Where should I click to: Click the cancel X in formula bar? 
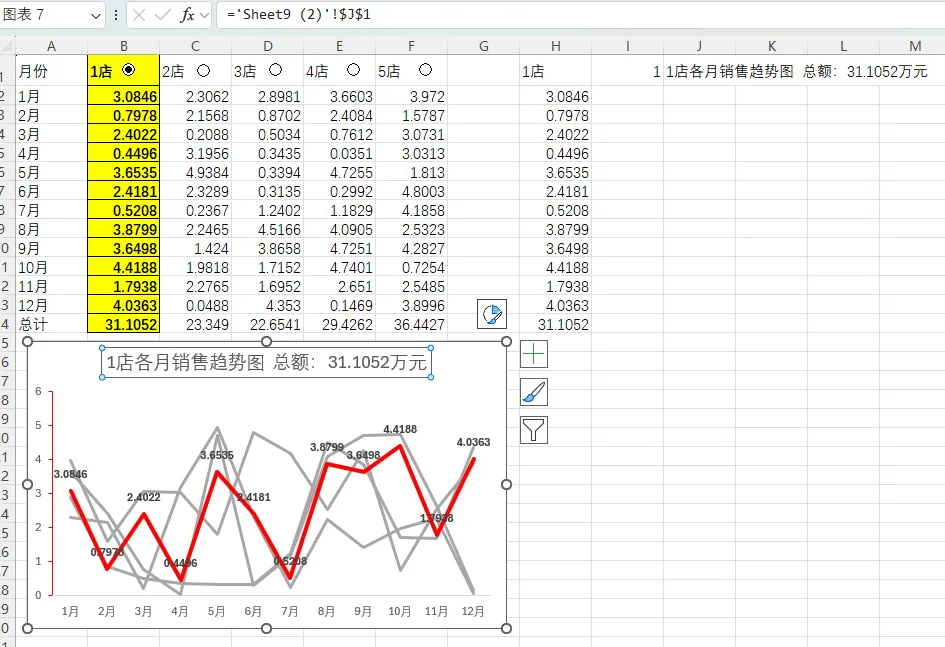139,14
